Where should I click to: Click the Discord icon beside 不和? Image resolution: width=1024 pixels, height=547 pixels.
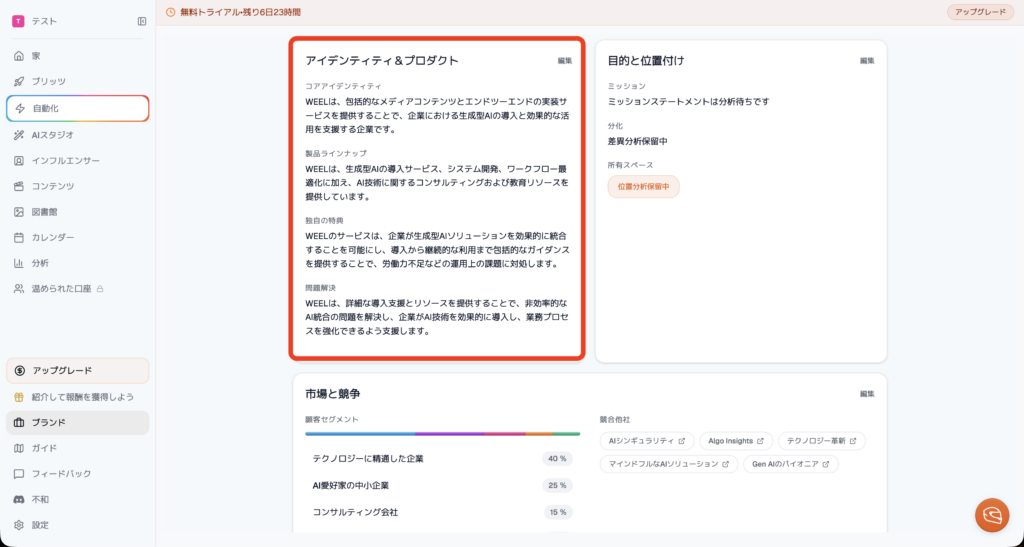(x=19, y=499)
